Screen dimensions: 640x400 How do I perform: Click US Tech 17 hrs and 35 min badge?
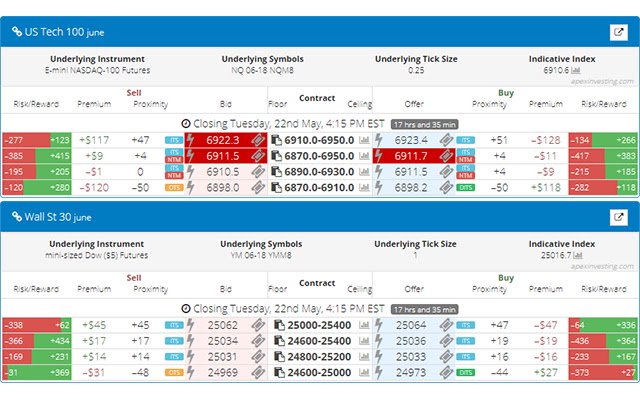pos(424,124)
